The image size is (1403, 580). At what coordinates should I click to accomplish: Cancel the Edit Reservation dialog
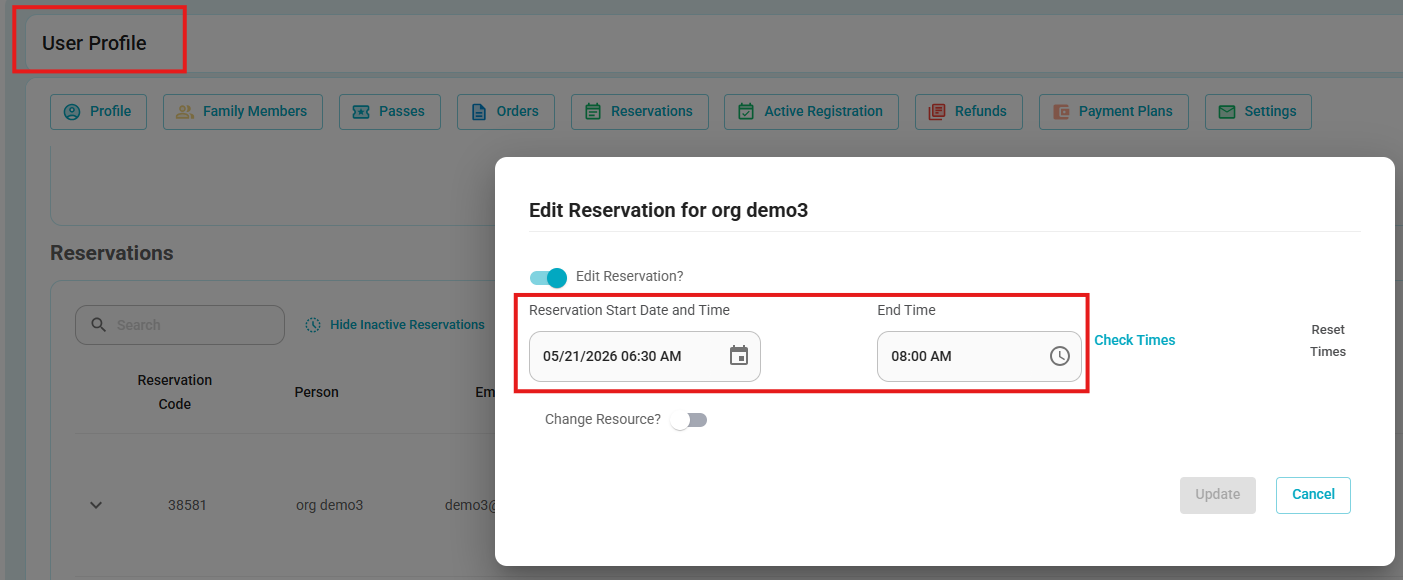click(x=1313, y=495)
